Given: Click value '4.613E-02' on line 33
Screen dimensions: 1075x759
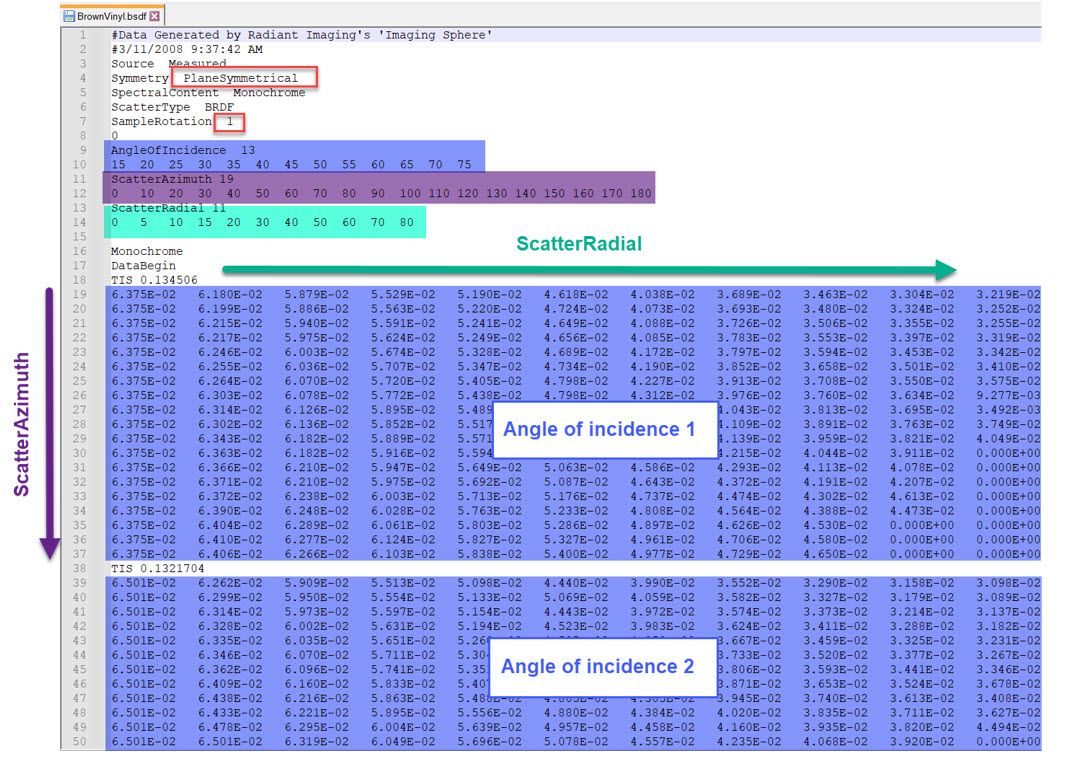Looking at the screenshot, I should [922, 496].
